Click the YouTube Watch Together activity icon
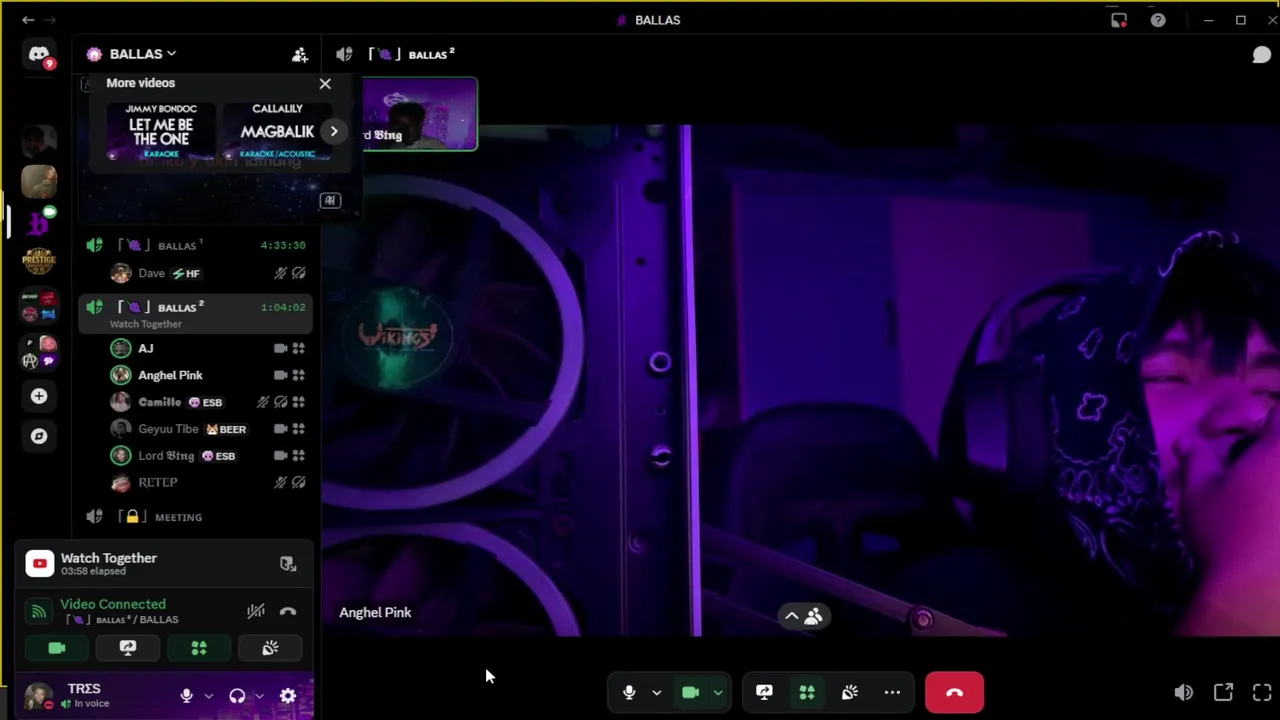The width and height of the screenshot is (1280, 720). coord(40,564)
